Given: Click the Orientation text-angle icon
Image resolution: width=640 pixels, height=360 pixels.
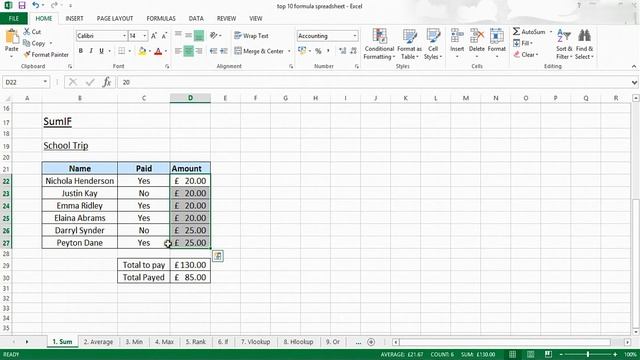Looking at the screenshot, I should click(213, 36).
